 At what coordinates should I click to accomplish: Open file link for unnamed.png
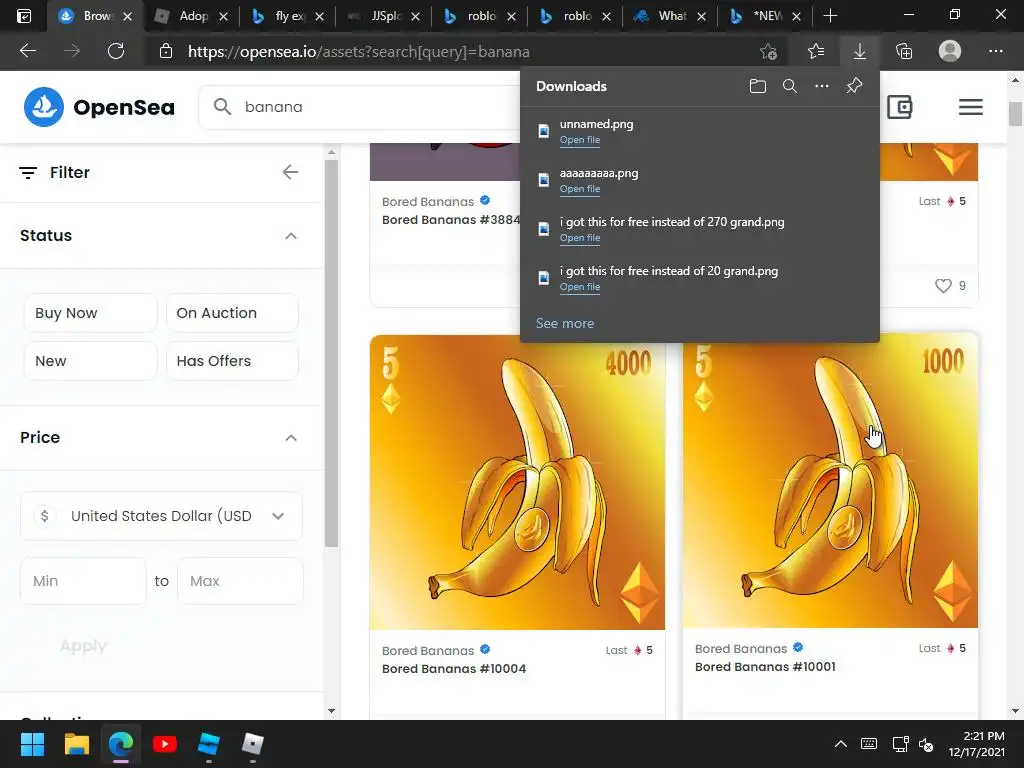coord(579,140)
